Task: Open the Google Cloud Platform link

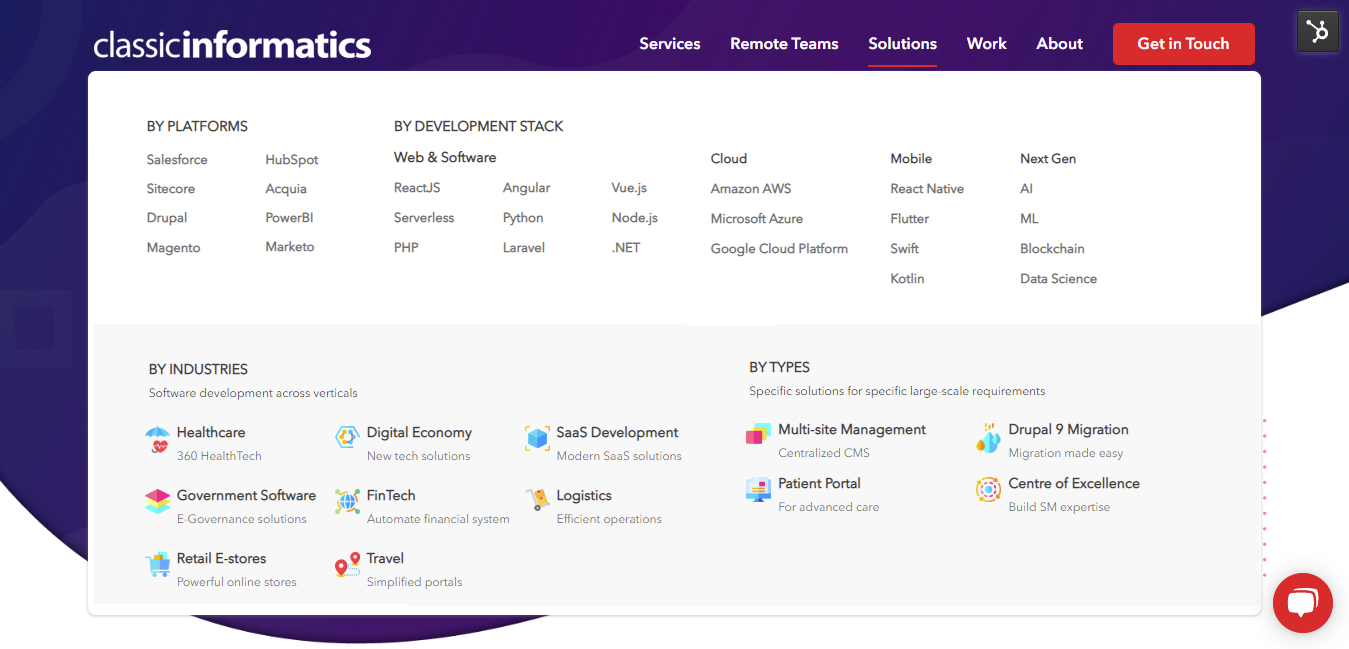Action: click(779, 249)
